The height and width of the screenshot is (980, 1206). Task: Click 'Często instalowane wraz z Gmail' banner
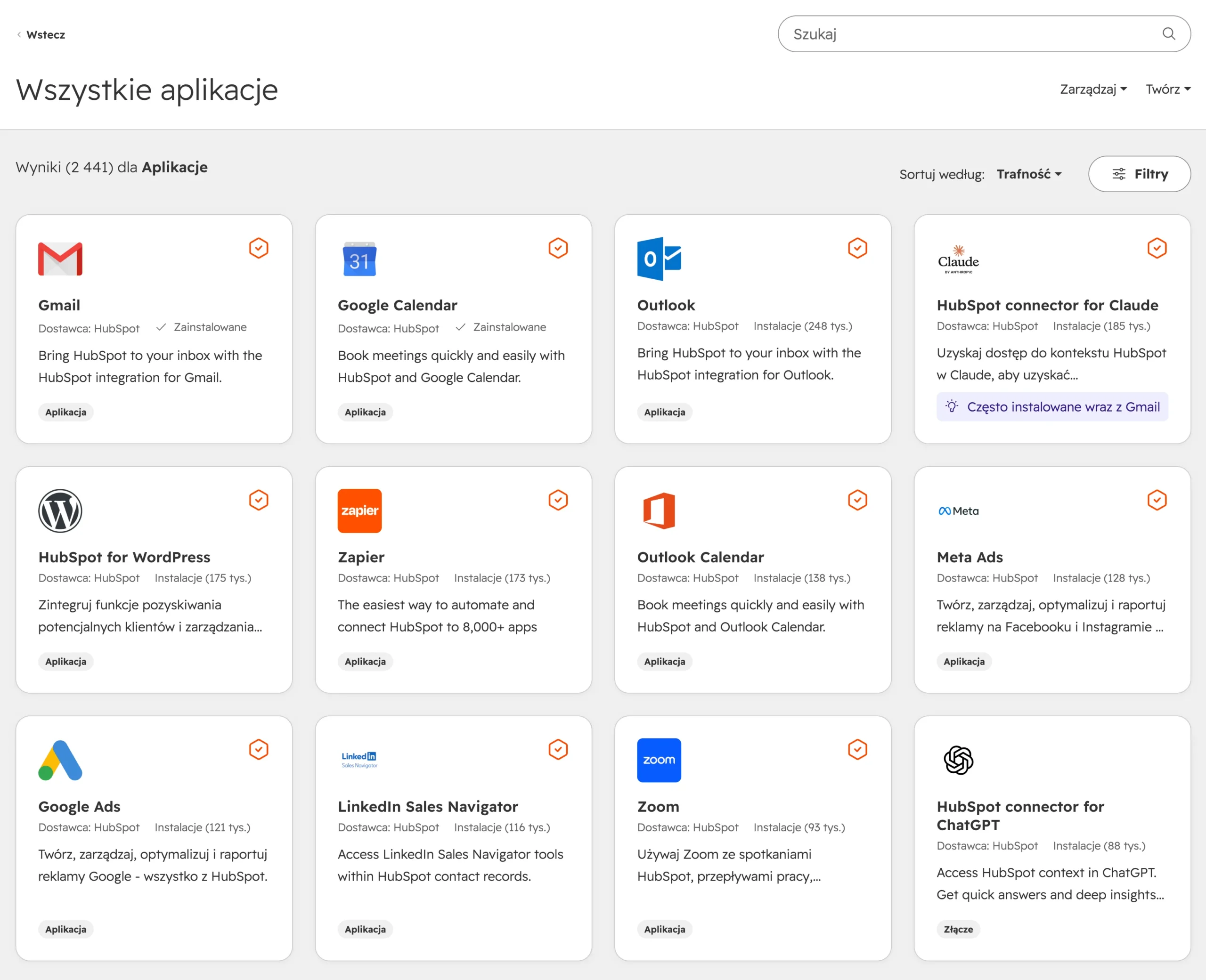tap(1052, 406)
